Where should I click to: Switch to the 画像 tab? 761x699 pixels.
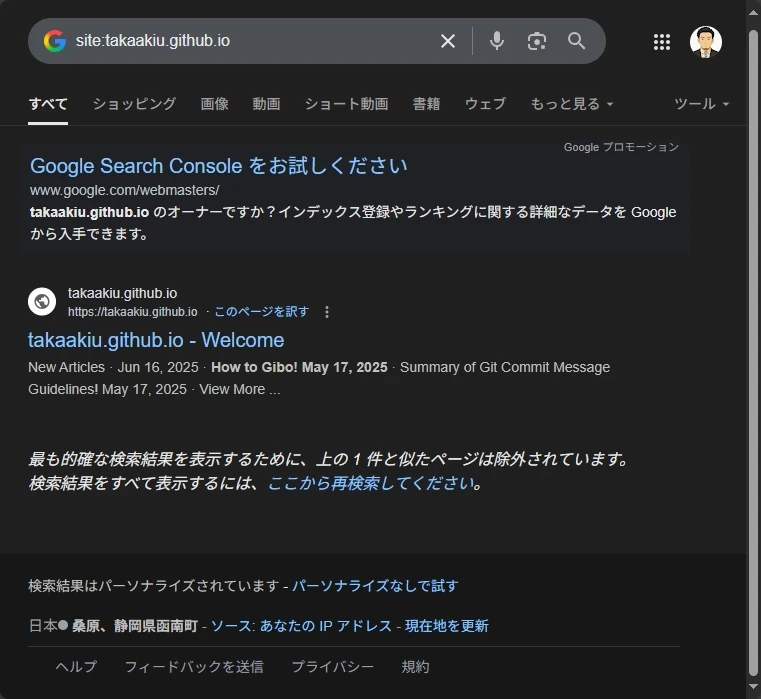click(214, 104)
